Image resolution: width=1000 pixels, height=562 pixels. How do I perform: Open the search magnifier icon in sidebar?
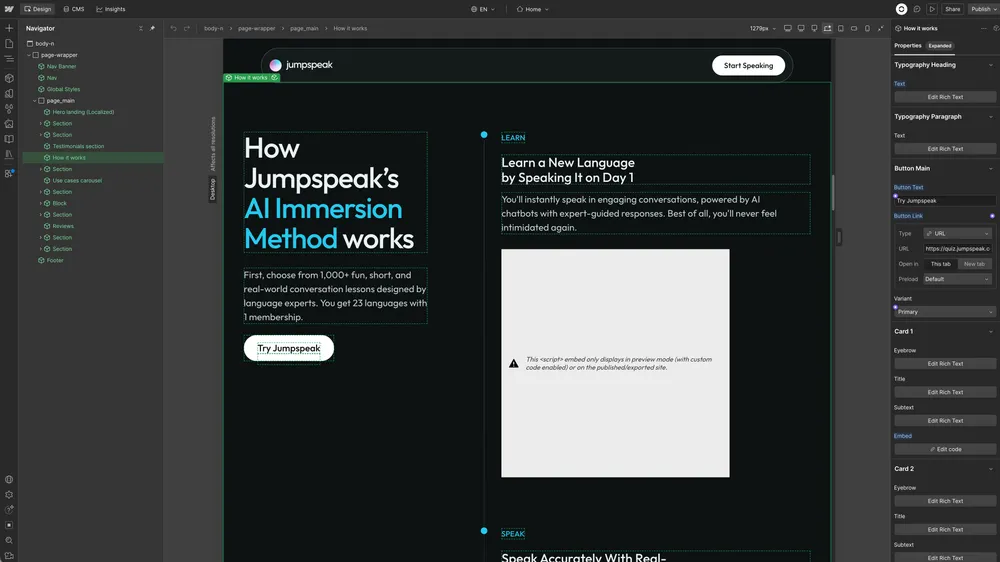tap(9, 540)
